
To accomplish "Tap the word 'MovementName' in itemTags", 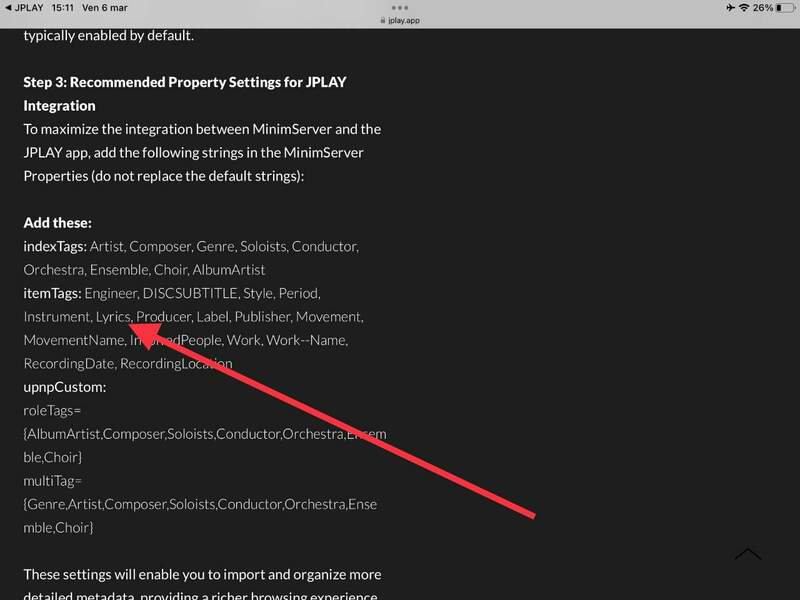I will 74,340.
